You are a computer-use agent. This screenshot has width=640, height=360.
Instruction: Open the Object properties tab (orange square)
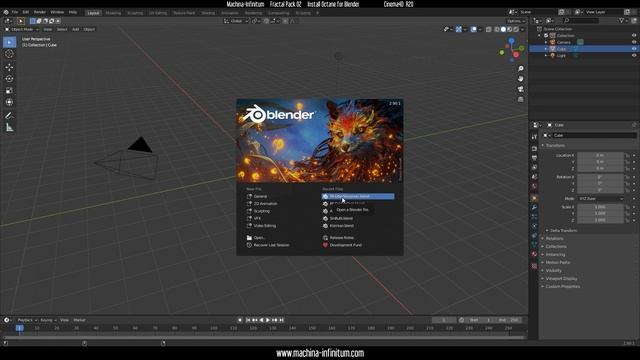[x=534, y=198]
